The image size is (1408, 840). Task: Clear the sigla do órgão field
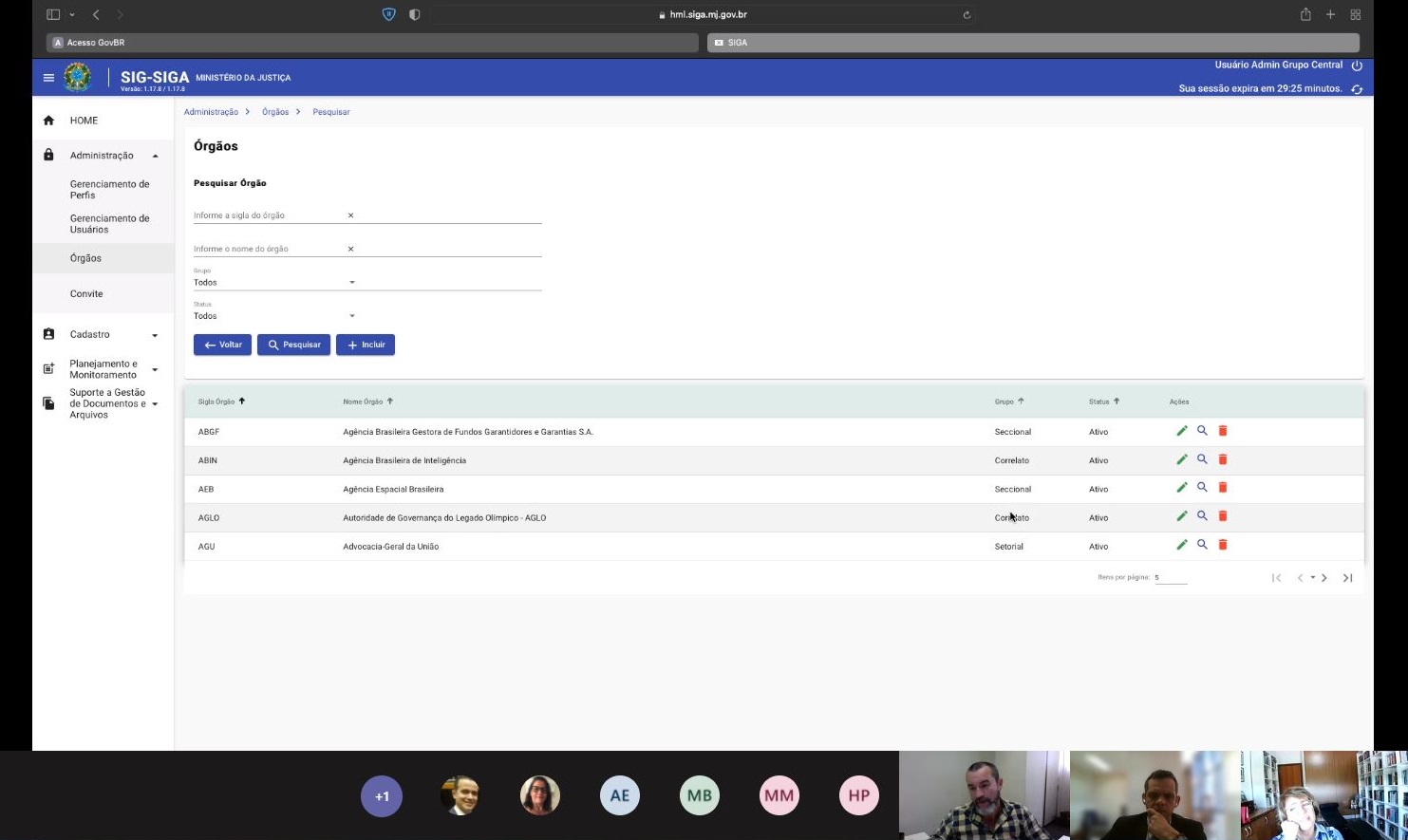[350, 215]
